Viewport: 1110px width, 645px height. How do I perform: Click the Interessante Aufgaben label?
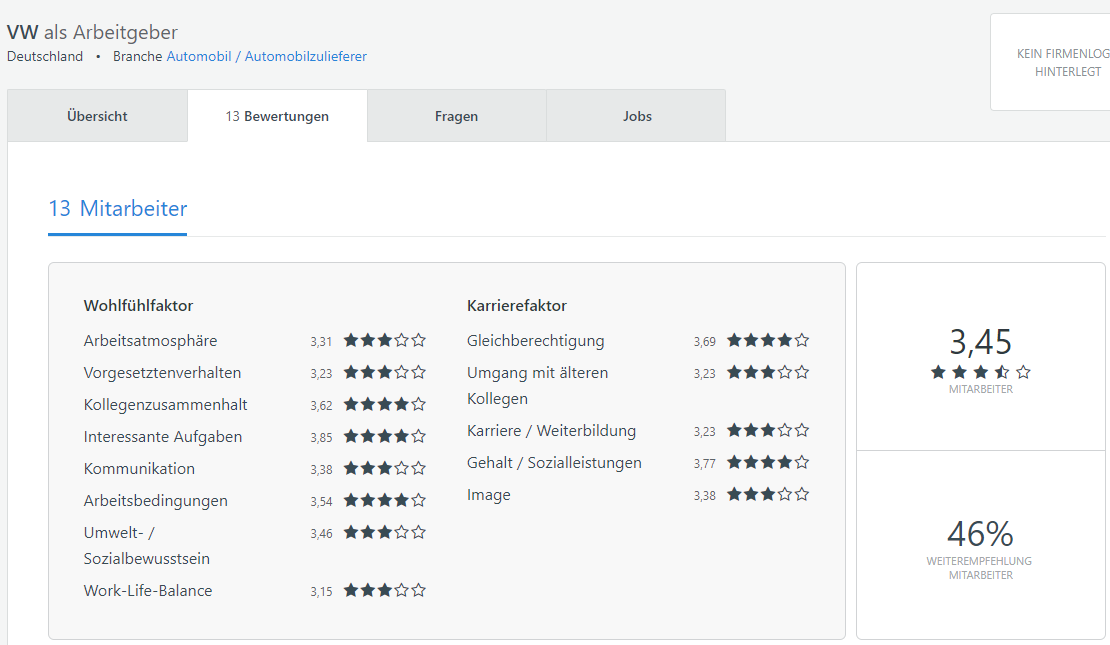[163, 437]
